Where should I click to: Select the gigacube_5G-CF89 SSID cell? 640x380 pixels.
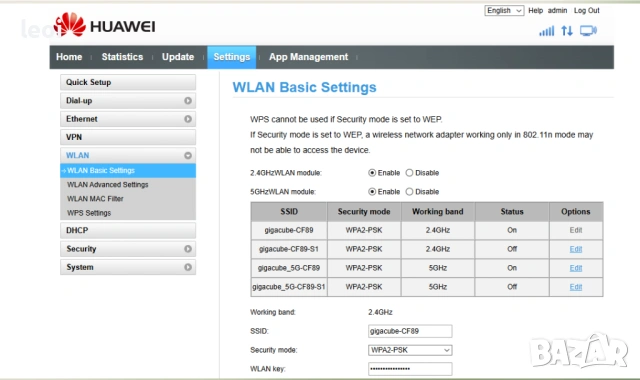coord(289,268)
